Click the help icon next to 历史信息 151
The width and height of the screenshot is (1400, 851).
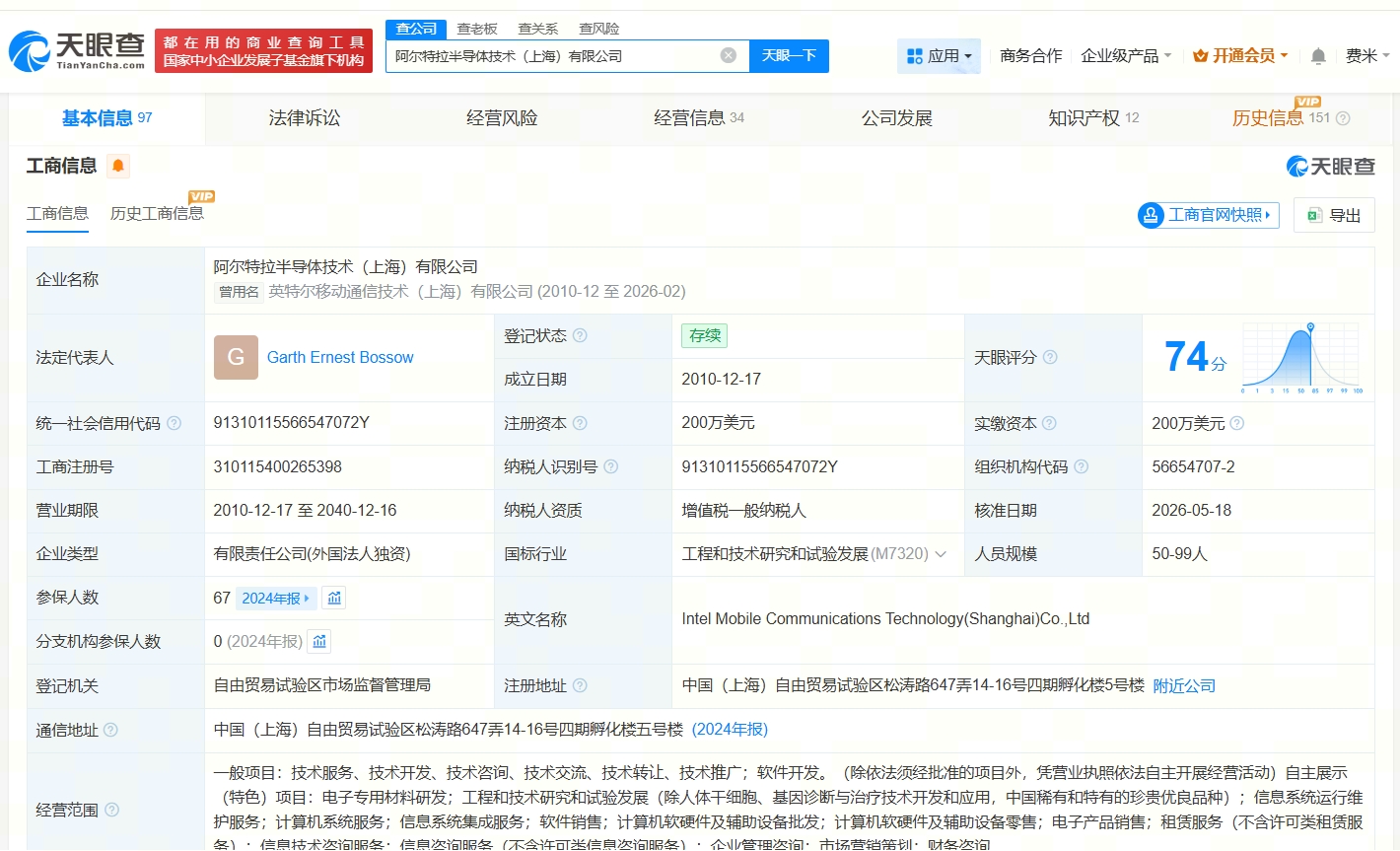coord(1343,118)
